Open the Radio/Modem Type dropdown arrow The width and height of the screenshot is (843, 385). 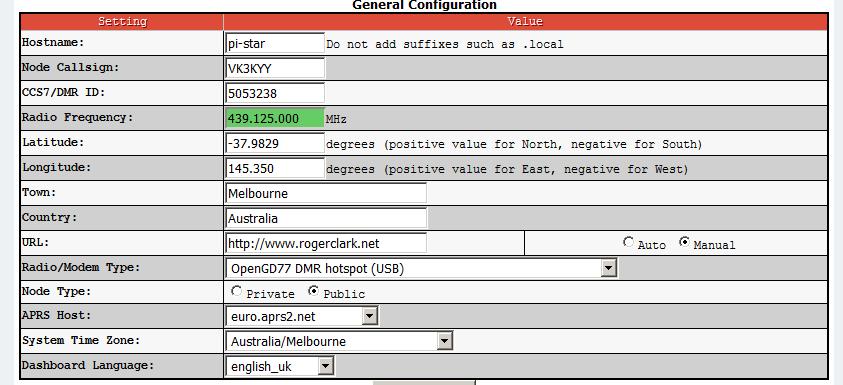pos(608,268)
